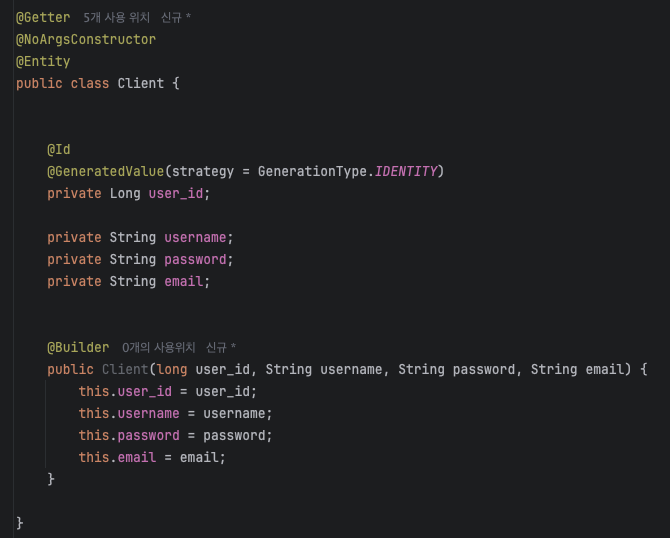The width and height of the screenshot is (670, 538).
Task: Click the Client constructor name
Action: pos(125,369)
